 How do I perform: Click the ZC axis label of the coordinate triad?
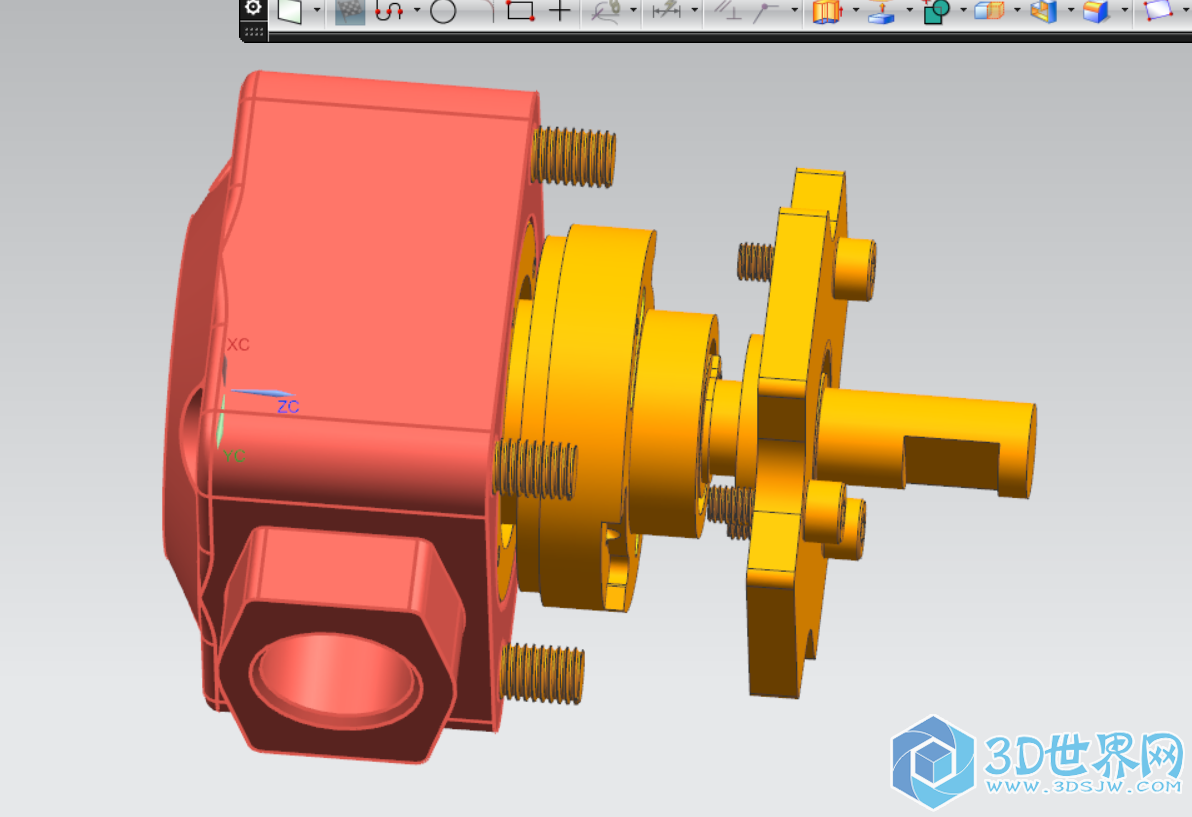coord(287,407)
